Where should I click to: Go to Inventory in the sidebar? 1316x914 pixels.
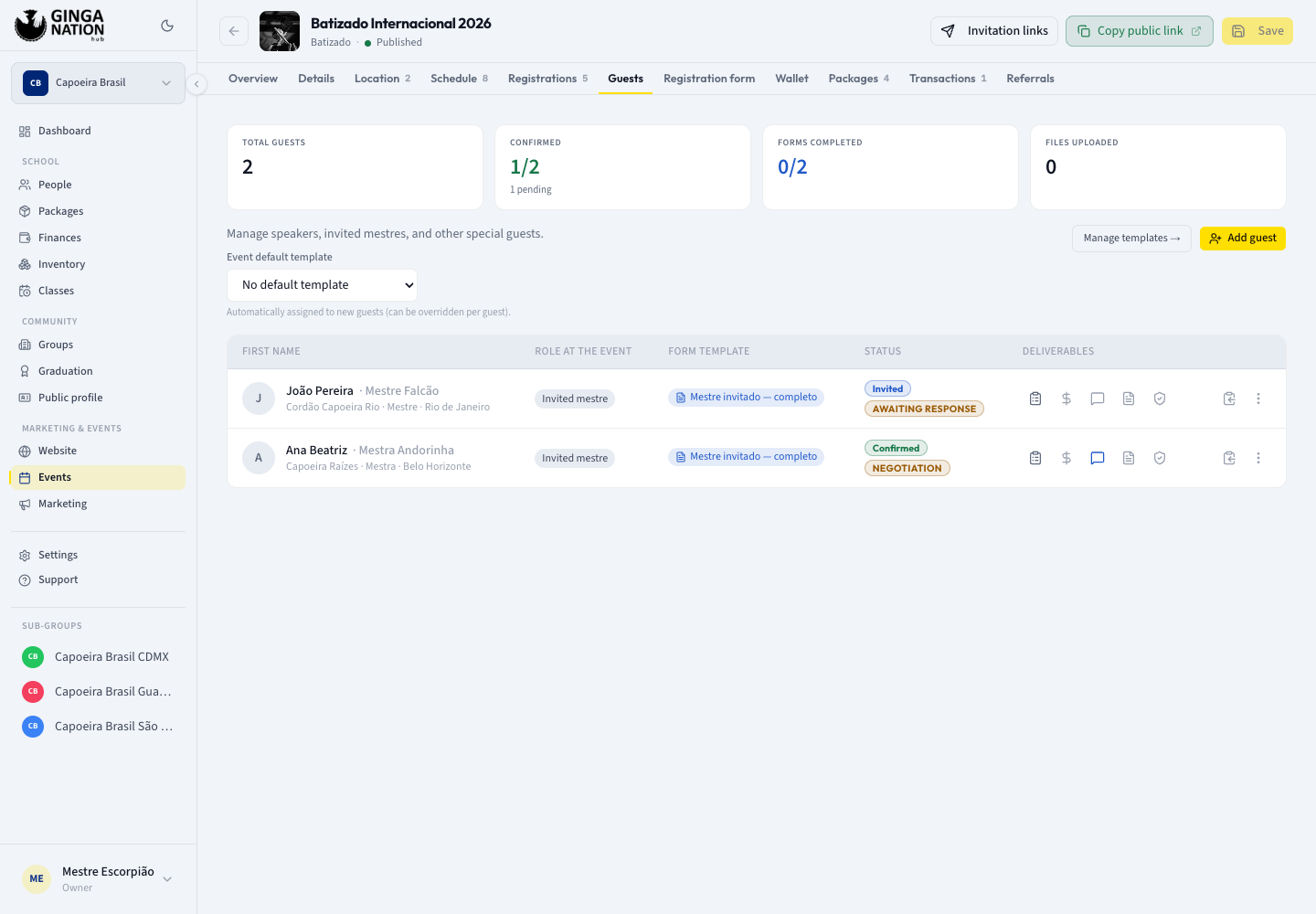click(99, 265)
